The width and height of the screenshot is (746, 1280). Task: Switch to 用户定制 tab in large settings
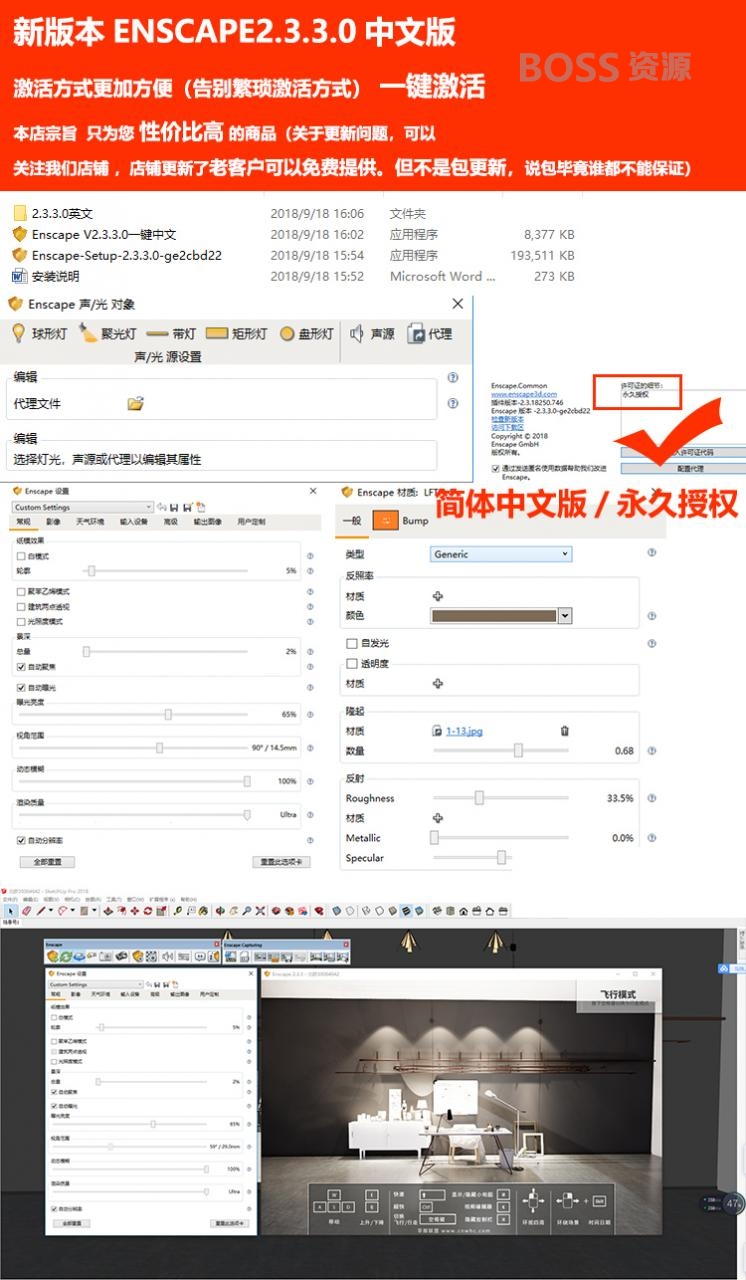[251, 521]
